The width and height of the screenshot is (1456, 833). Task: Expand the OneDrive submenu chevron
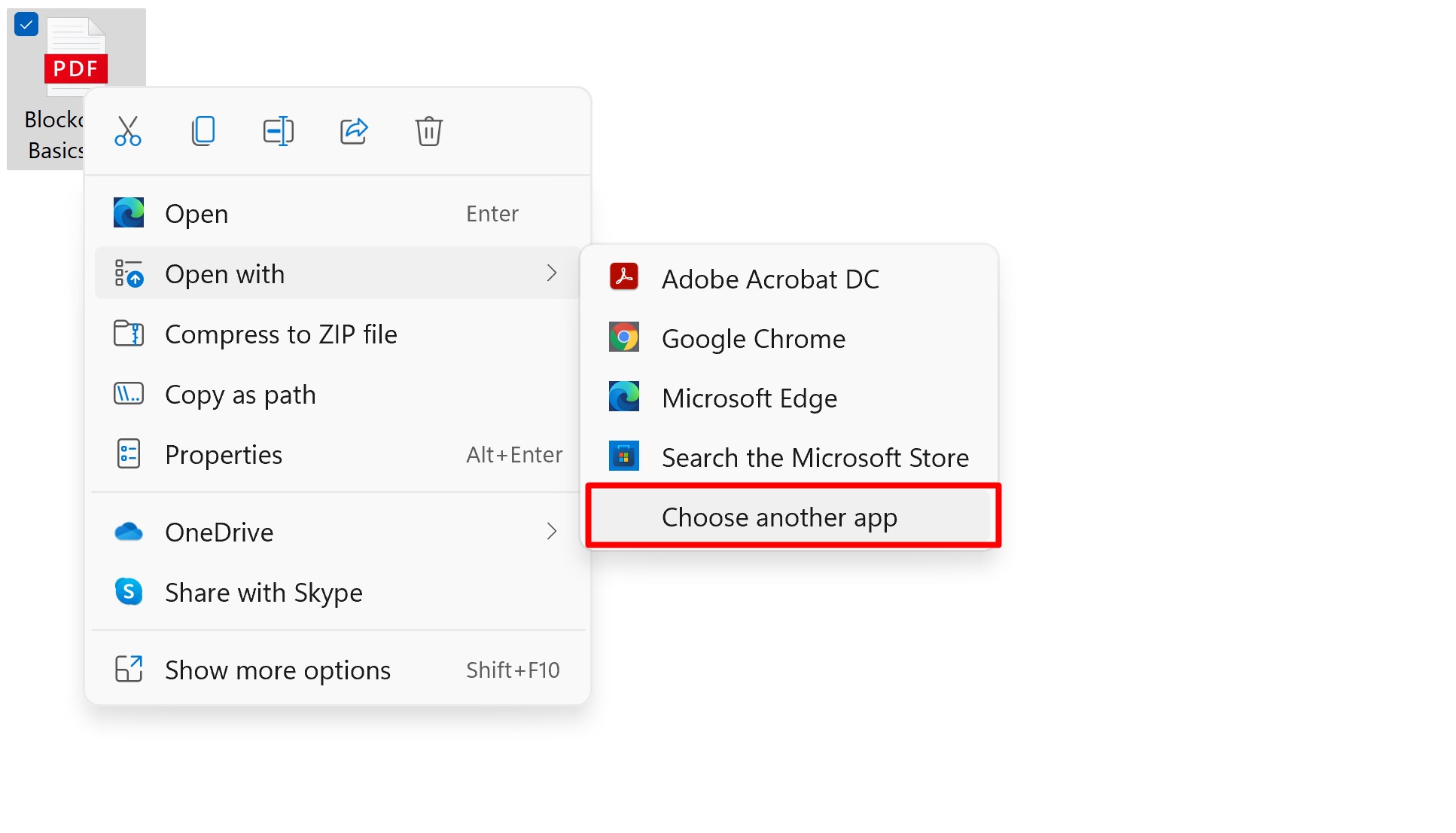[551, 532]
